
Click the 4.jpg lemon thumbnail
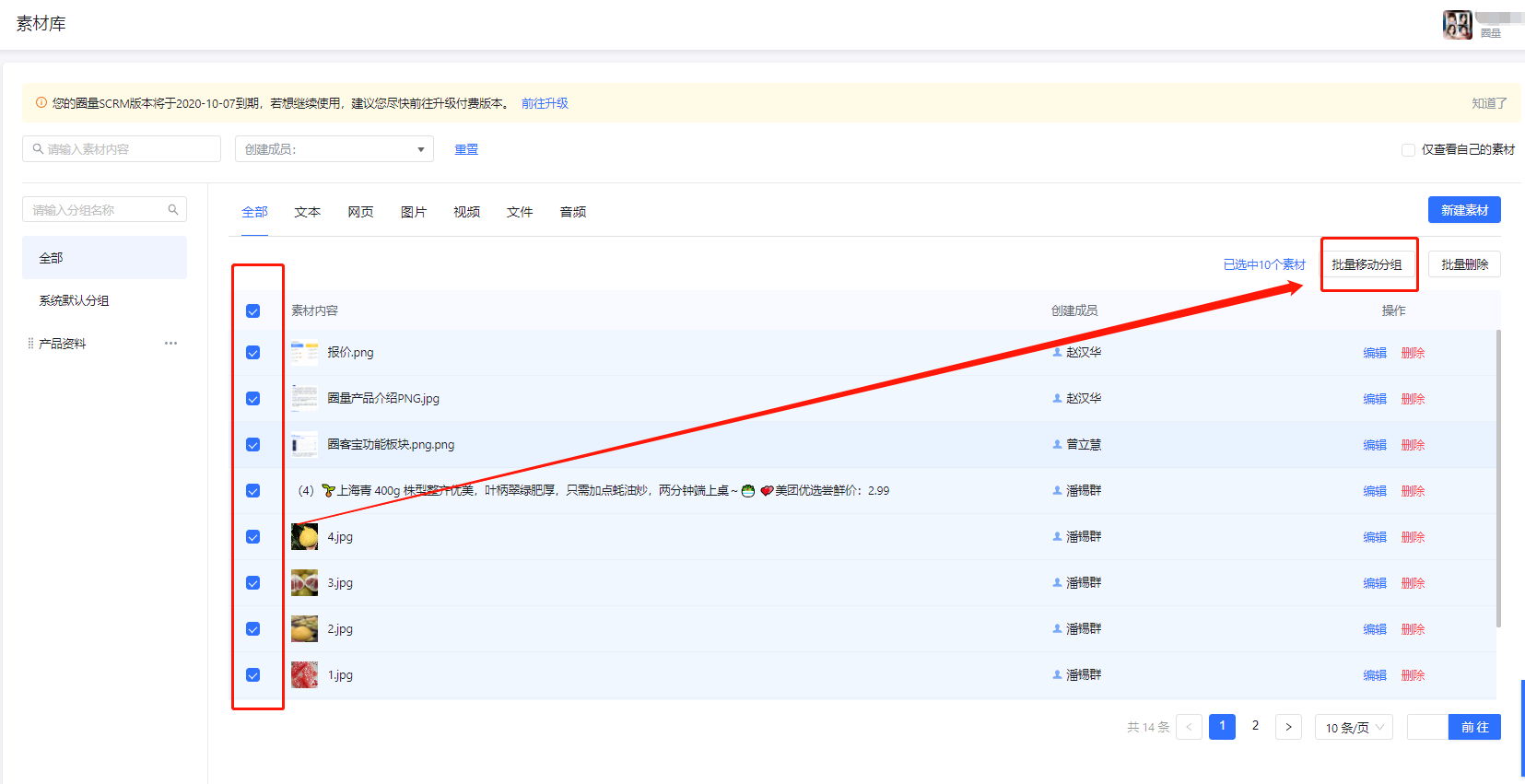304,537
